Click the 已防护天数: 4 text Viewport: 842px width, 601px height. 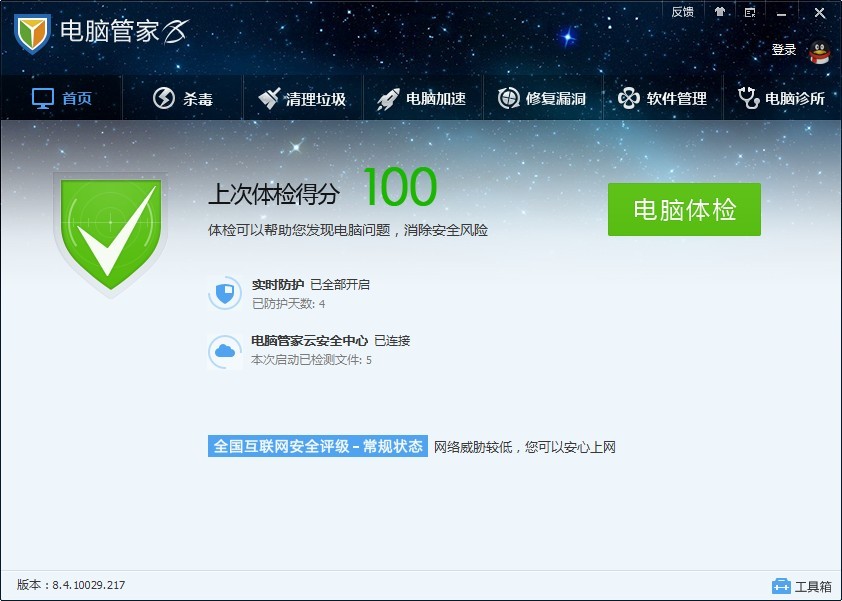288,304
